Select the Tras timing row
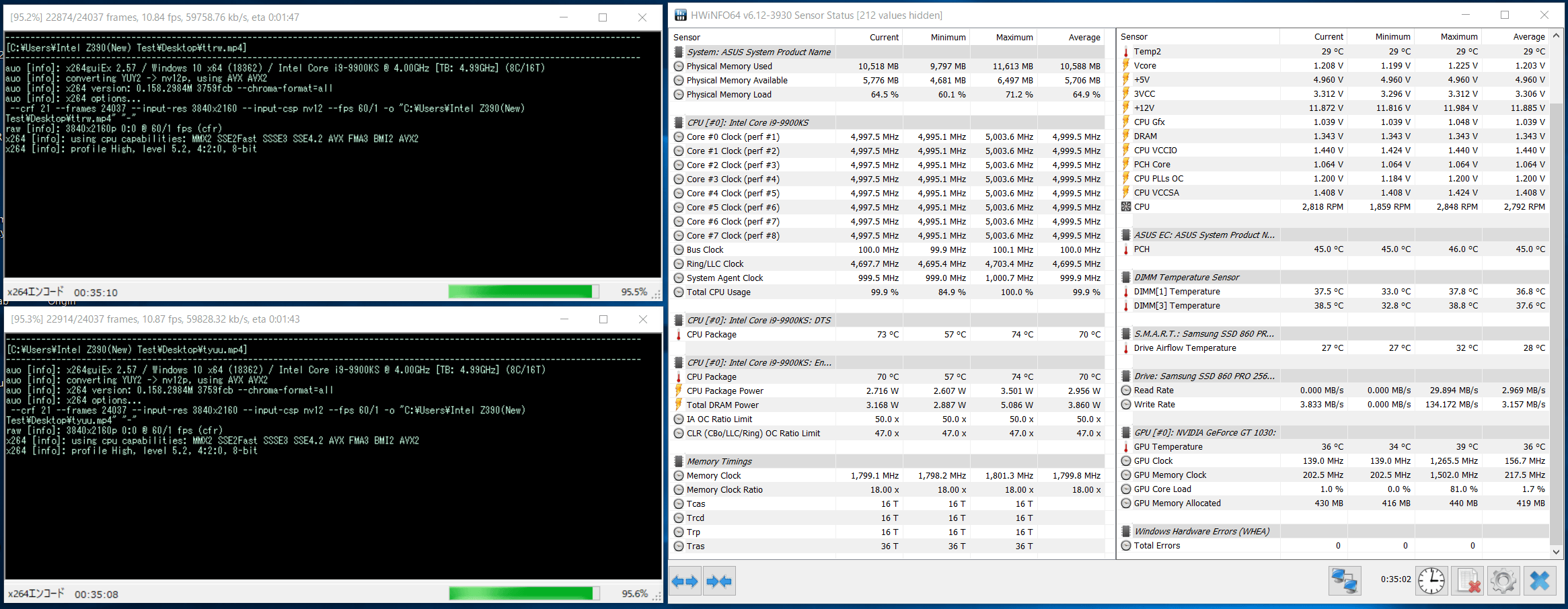The height and width of the screenshot is (609, 1568). pyautogui.click(x=888, y=546)
